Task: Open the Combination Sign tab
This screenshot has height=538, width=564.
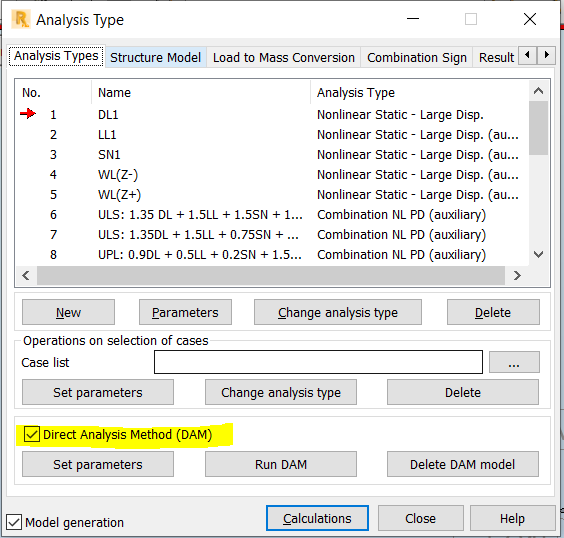Action: click(x=417, y=58)
